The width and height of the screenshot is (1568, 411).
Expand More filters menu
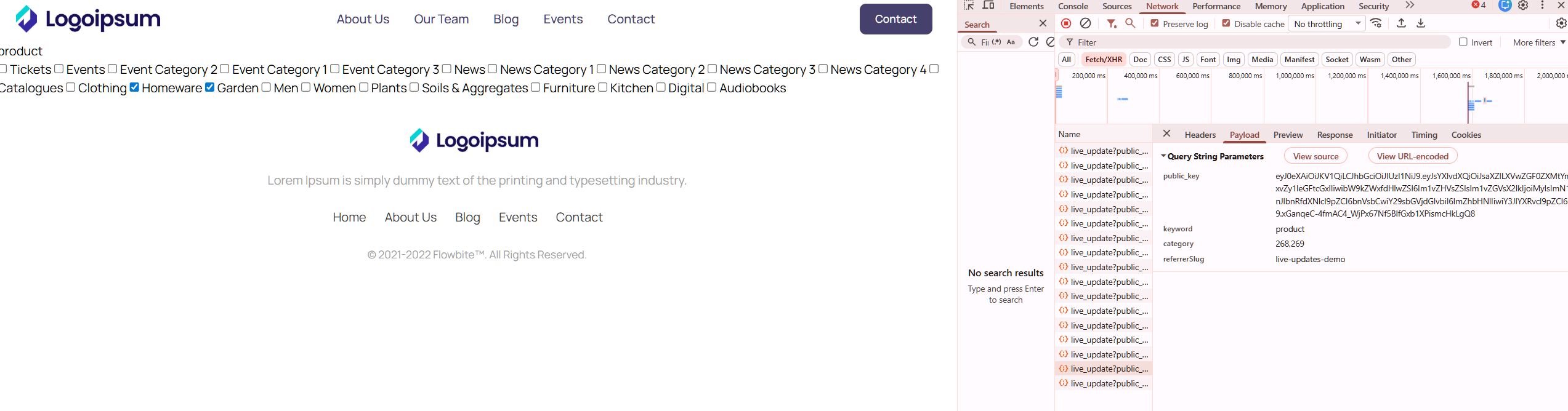point(1539,42)
